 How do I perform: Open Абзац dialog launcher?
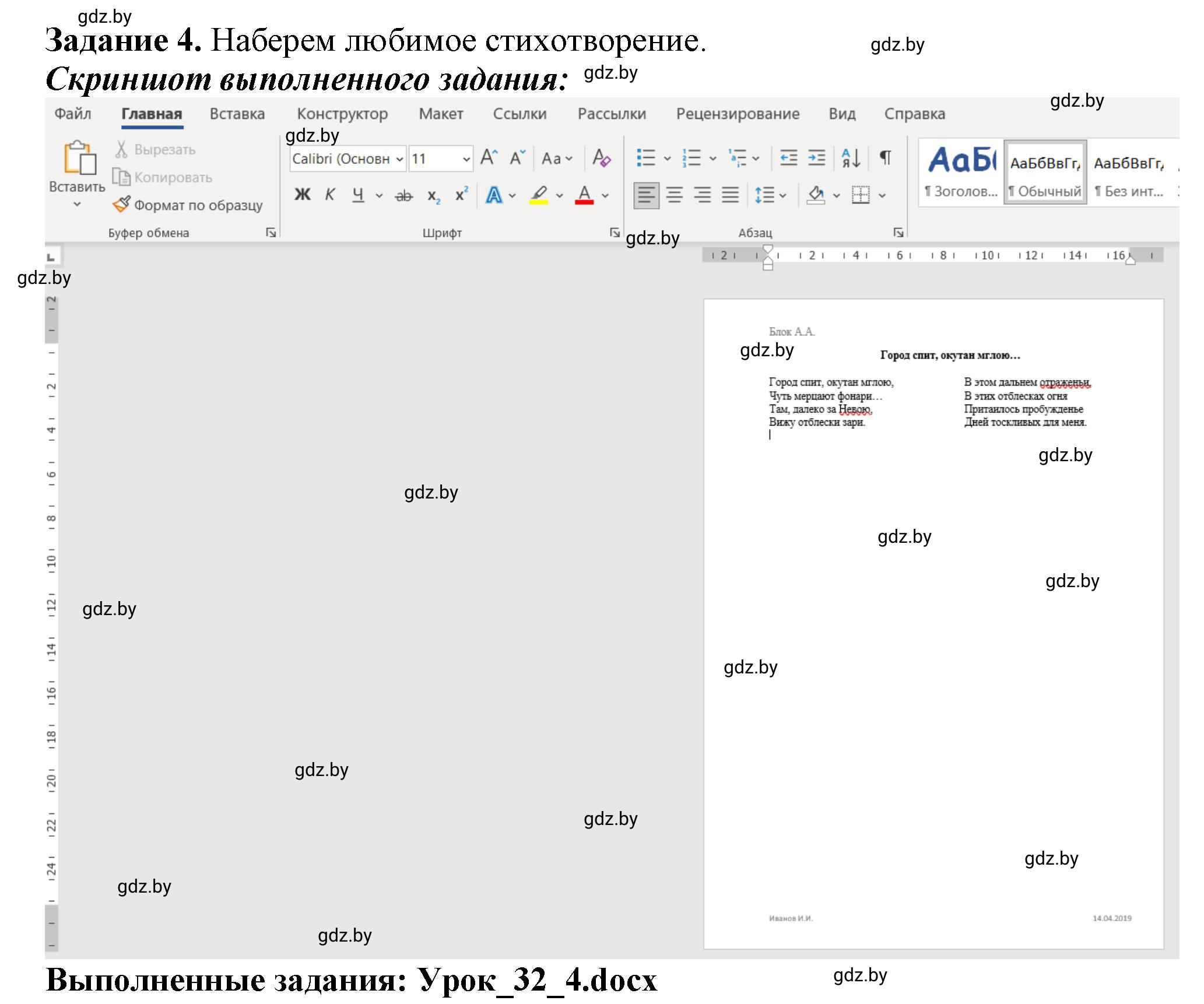click(898, 233)
